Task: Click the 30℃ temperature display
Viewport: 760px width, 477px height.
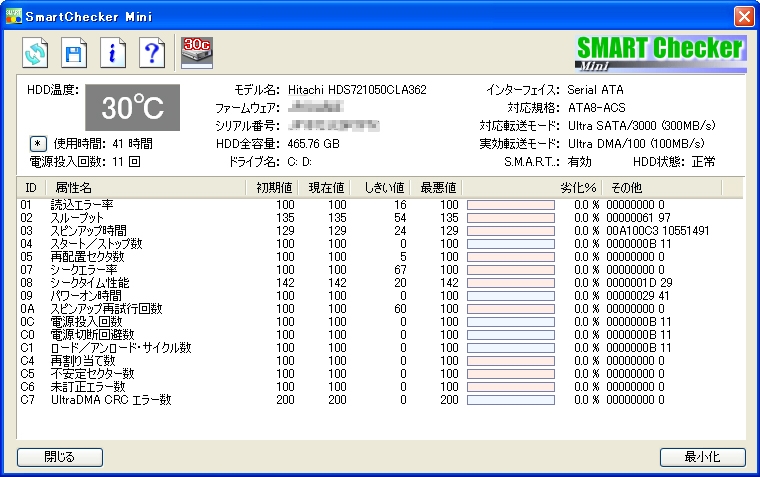Action: point(132,108)
